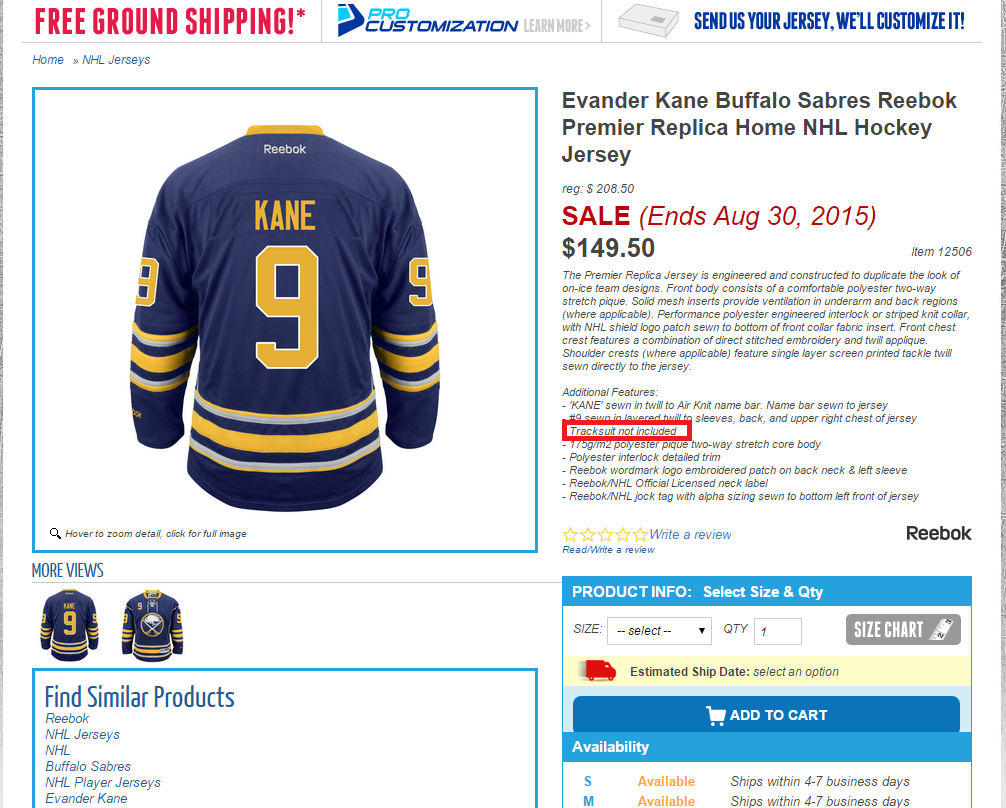
Task: Open Buffalo Sabres similar products link
Action: [88, 766]
